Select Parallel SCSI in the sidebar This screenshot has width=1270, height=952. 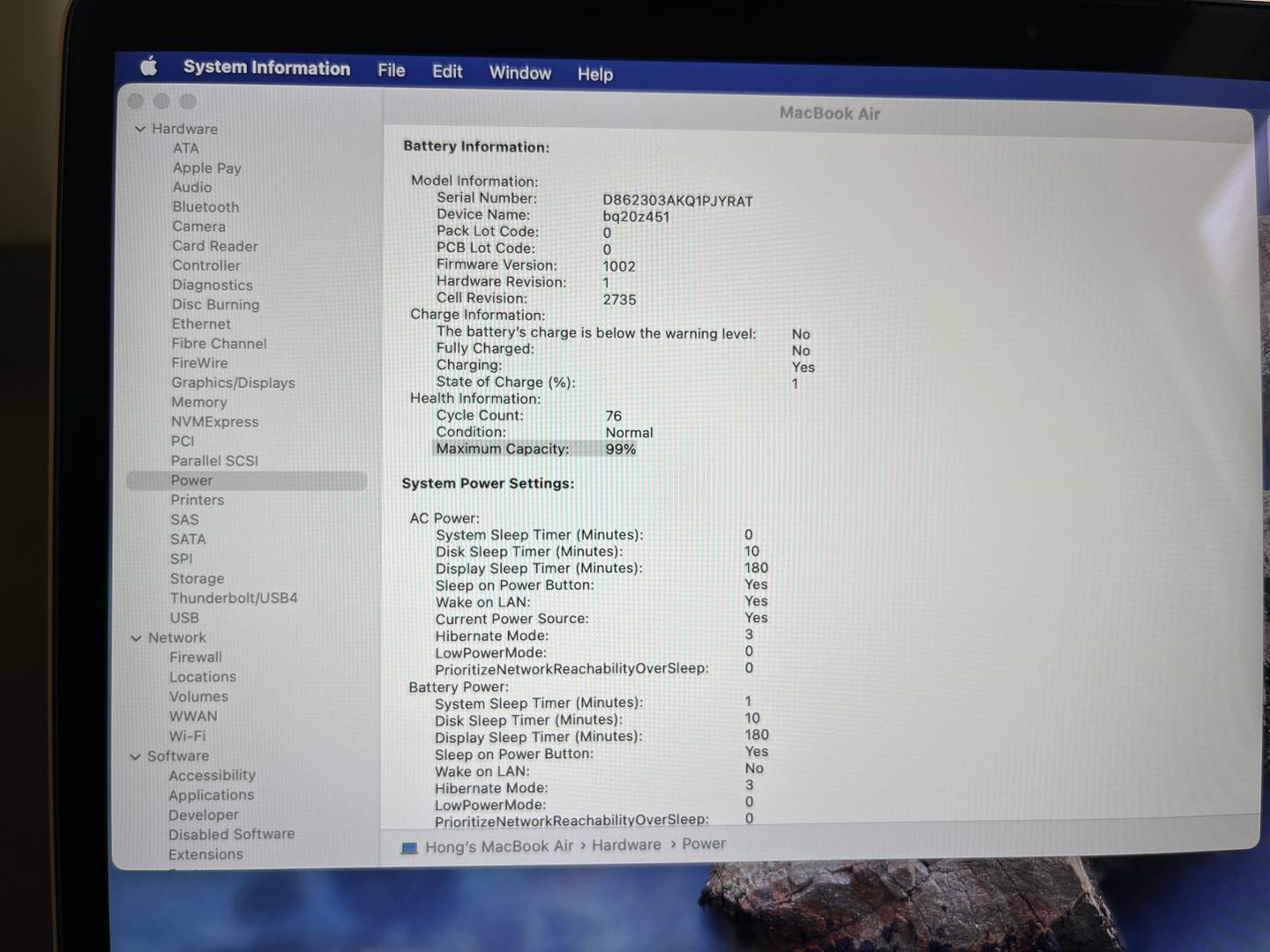click(214, 461)
